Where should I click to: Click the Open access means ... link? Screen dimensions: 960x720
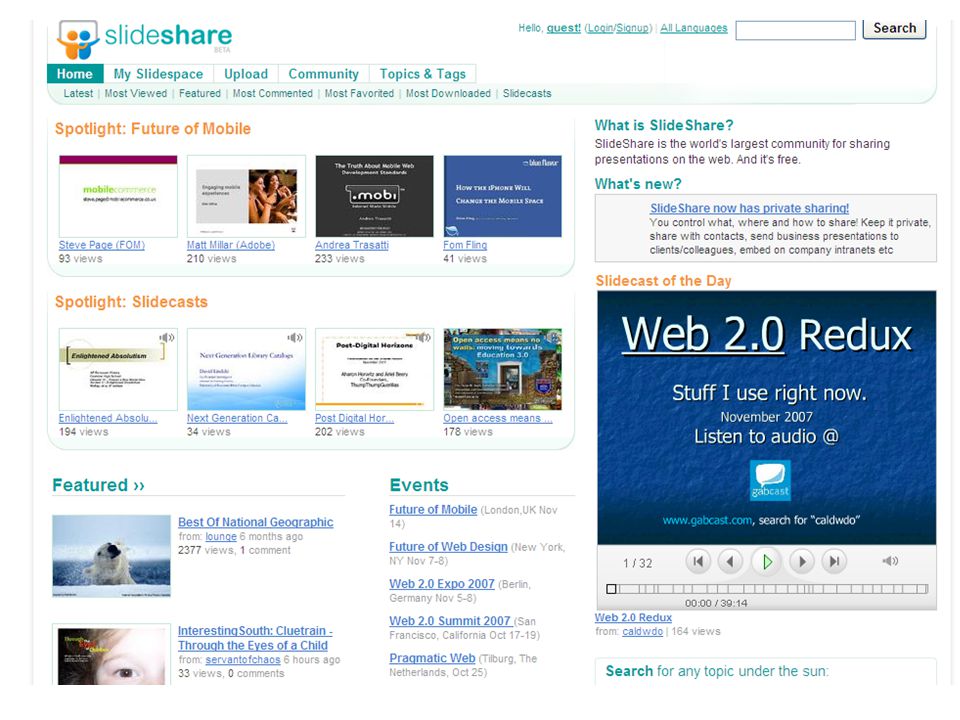(498, 418)
